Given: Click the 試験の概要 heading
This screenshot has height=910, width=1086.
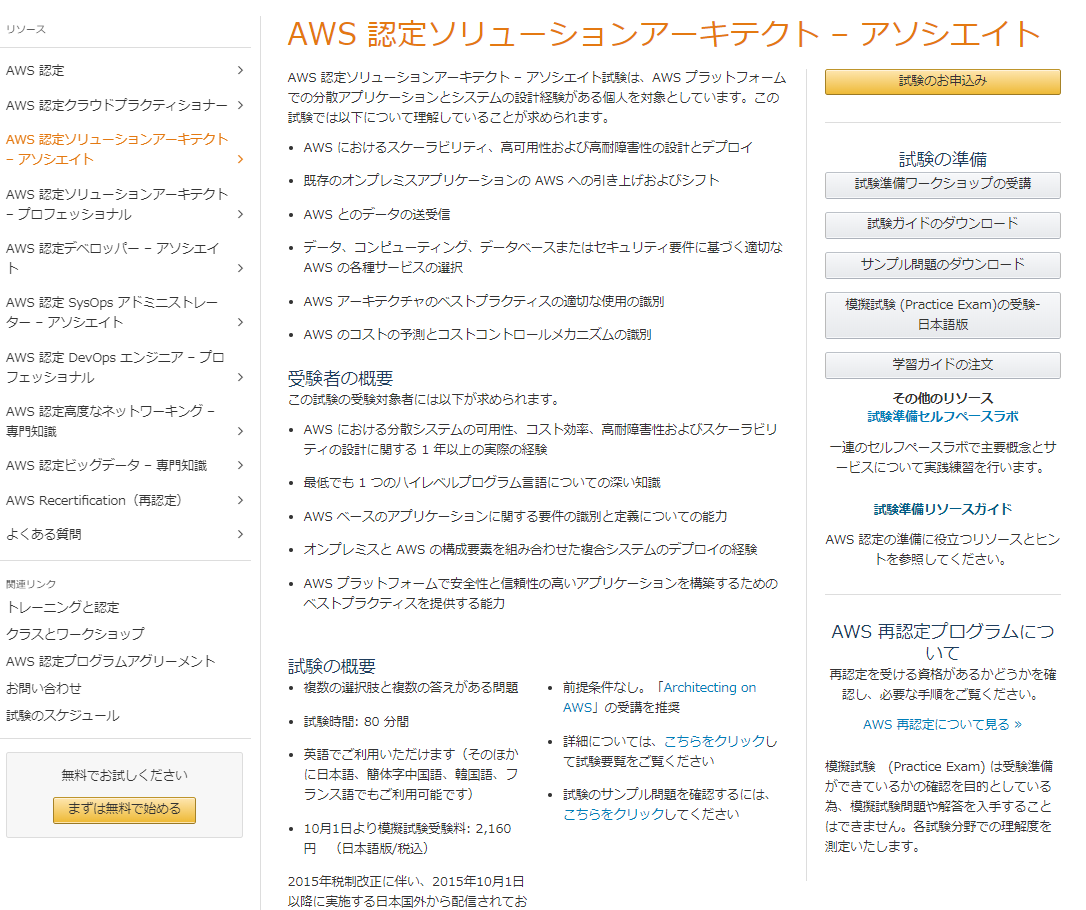Looking at the screenshot, I should tap(331, 666).
